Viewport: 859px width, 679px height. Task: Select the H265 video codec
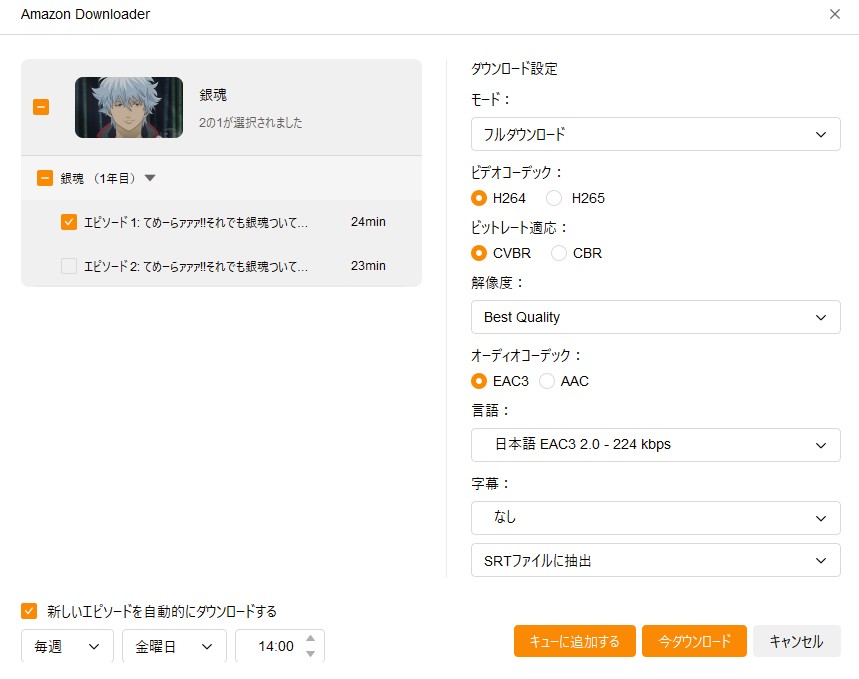[555, 198]
